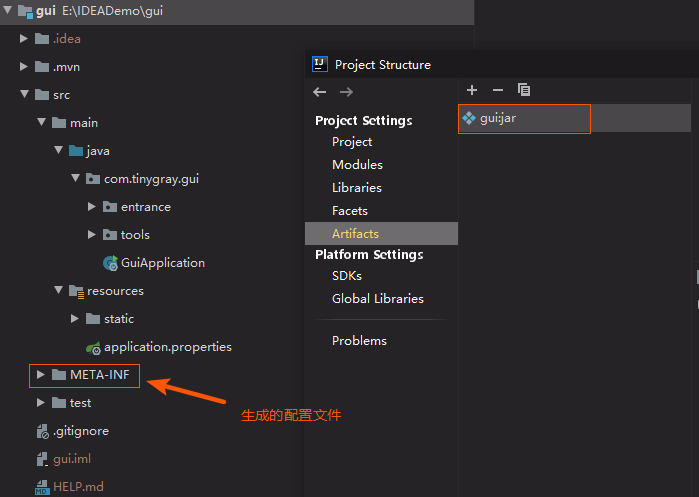The image size is (699, 497).
Task: Click the gui:jar artifact icon
Action: click(469, 118)
